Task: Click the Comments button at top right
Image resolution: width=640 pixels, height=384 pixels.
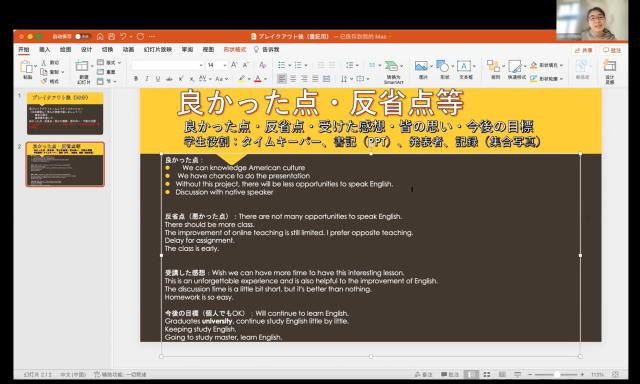Action: click(x=612, y=50)
